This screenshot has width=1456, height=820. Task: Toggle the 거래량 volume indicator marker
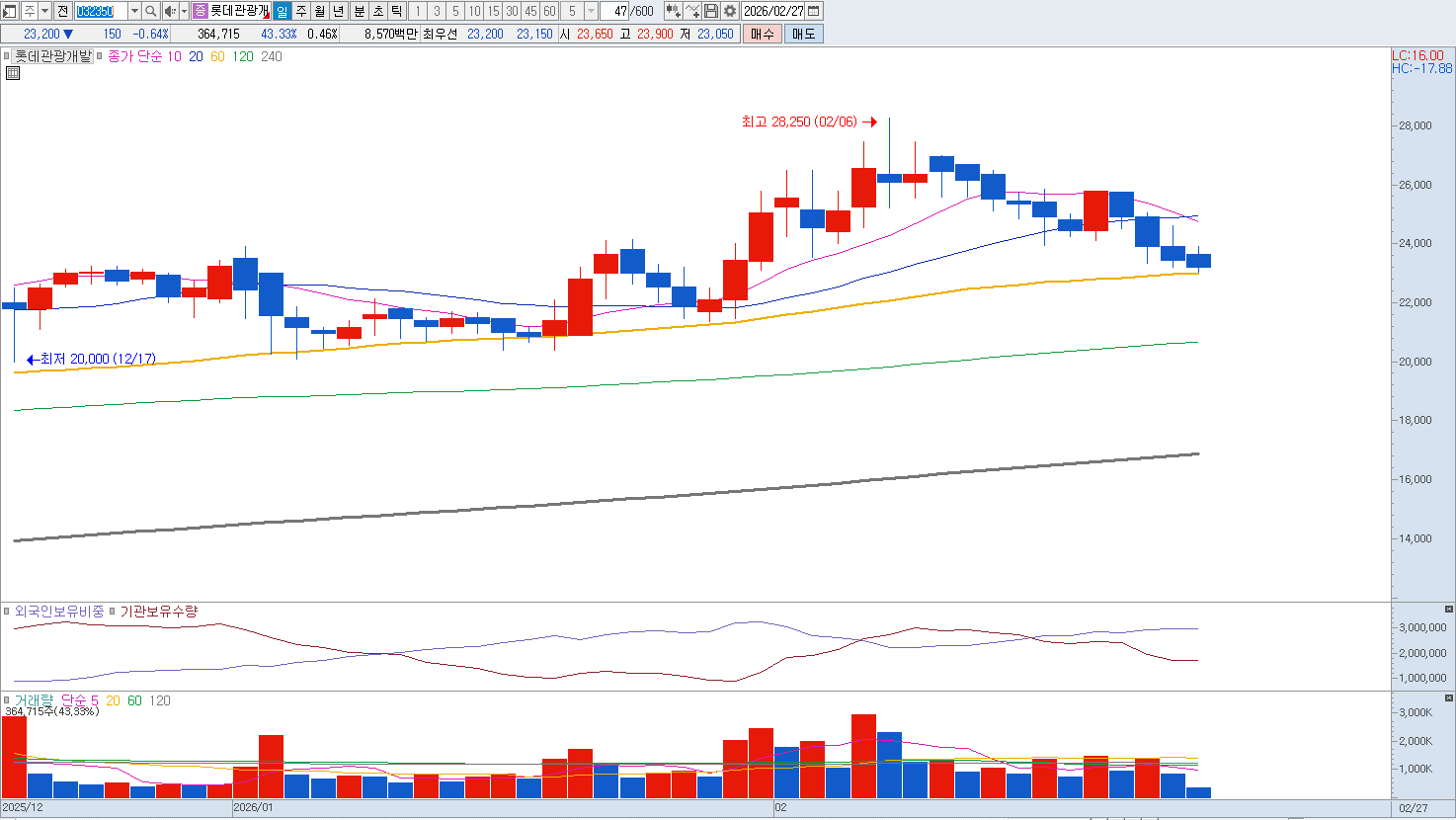[7, 700]
